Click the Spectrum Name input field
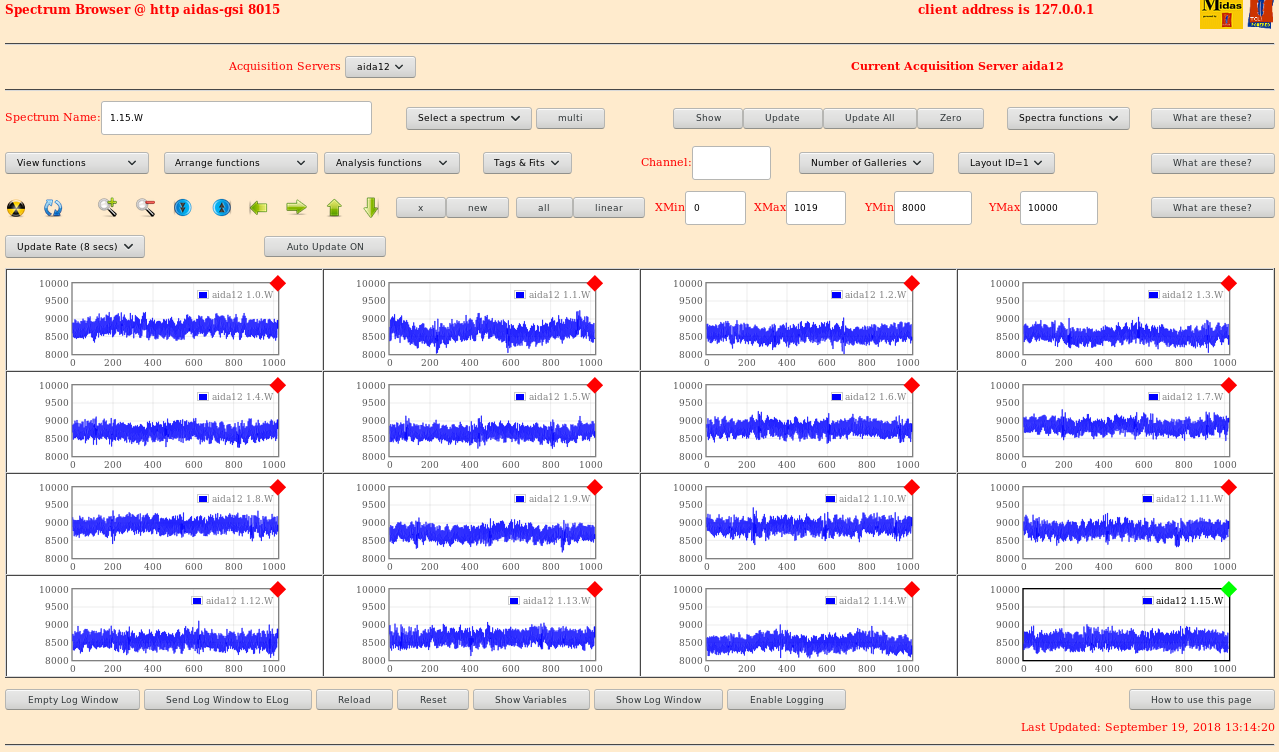 (236, 118)
